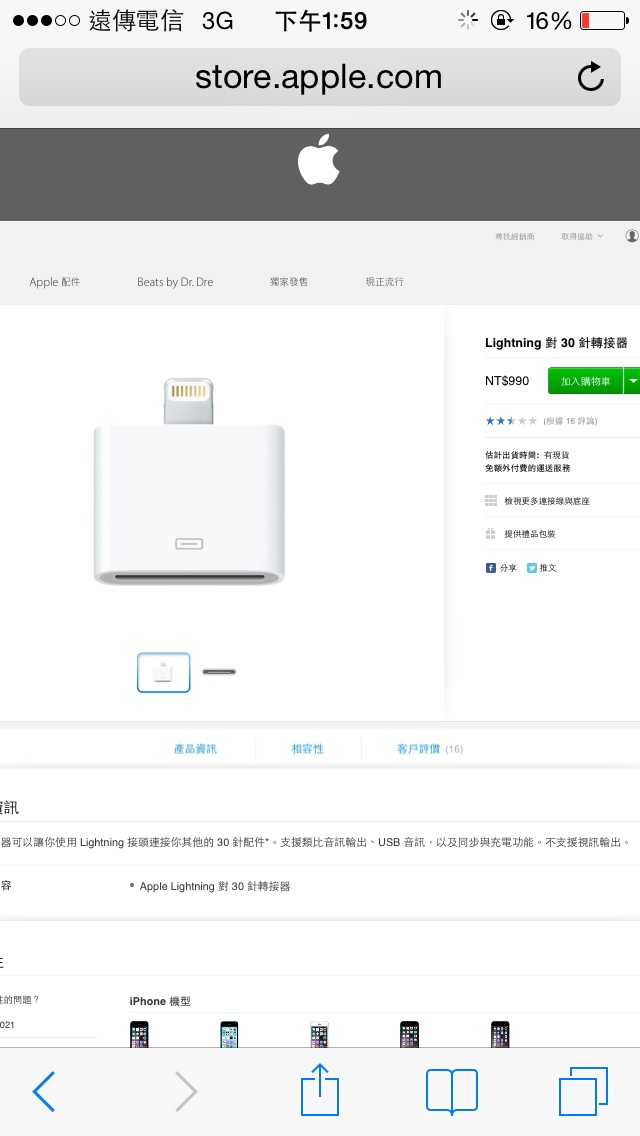
Task: Open the Apple logo home link
Action: coord(318,159)
